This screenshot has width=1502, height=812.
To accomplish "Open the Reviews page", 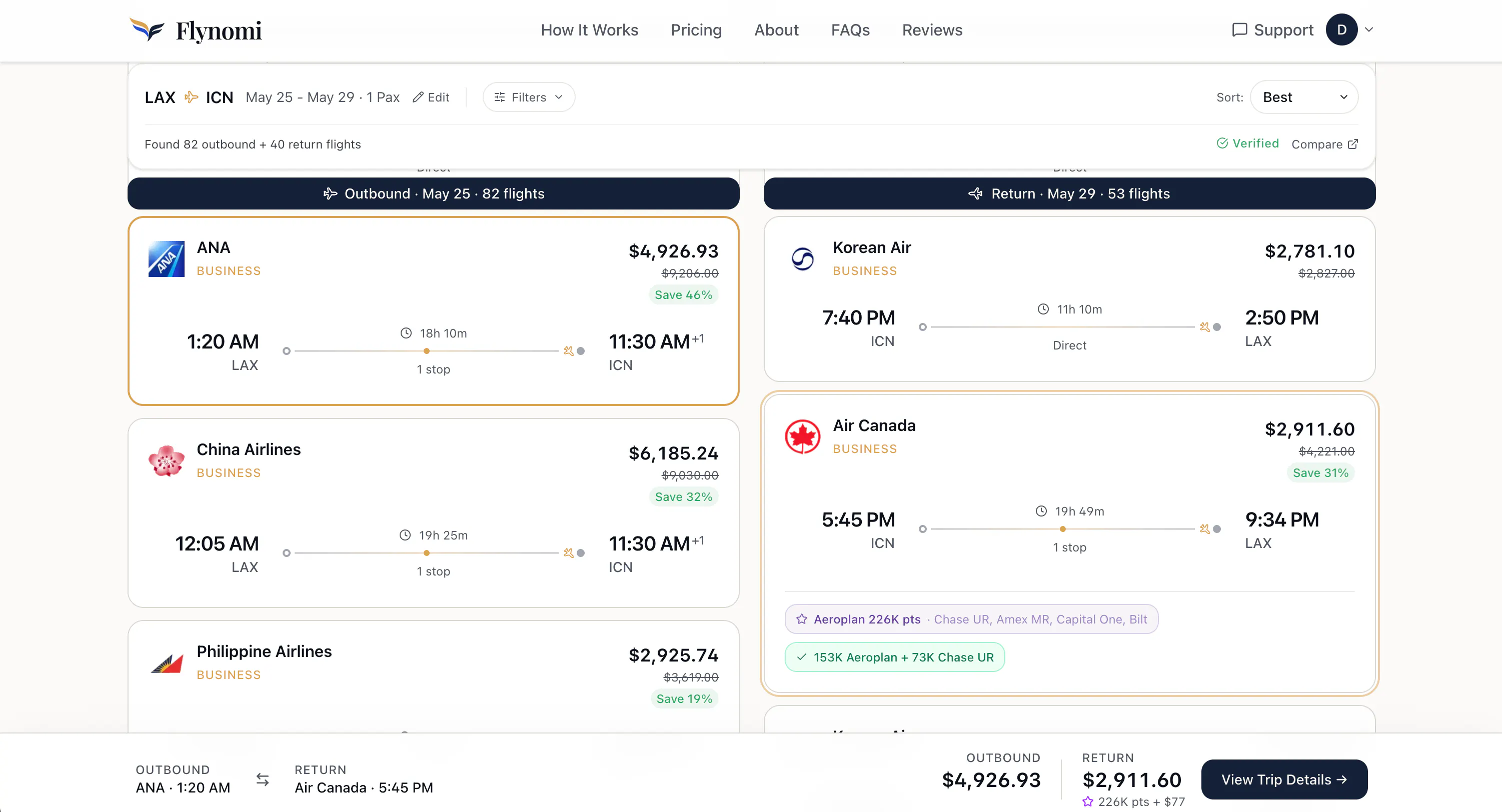I will (x=932, y=29).
